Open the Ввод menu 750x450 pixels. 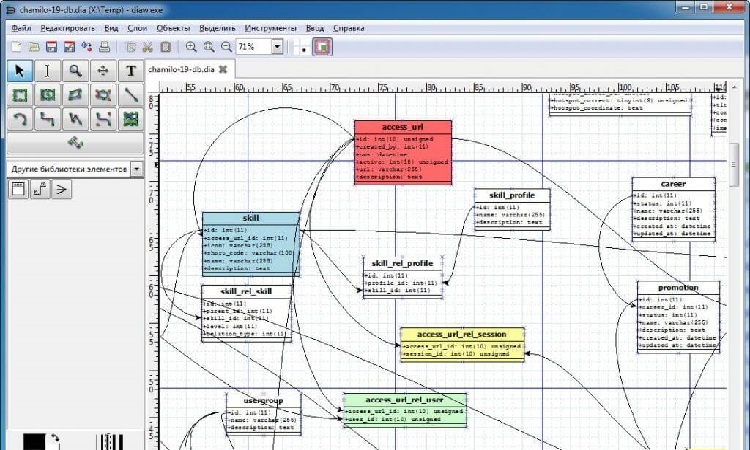pyautogui.click(x=315, y=28)
